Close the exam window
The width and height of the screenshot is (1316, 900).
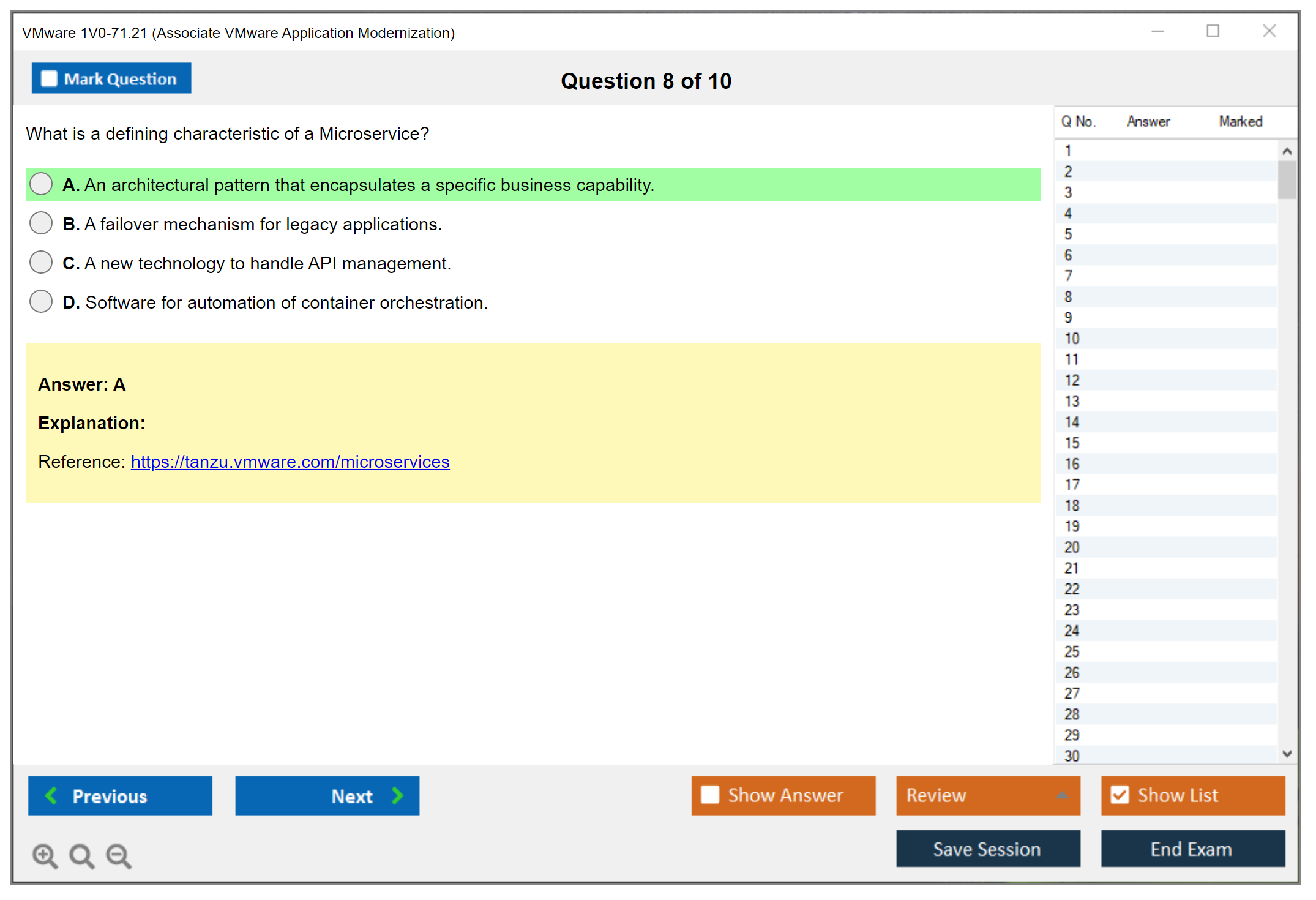tap(1269, 31)
